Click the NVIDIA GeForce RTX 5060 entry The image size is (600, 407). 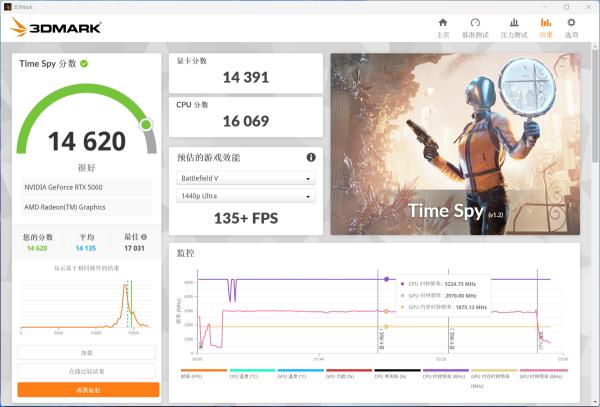click(x=86, y=187)
